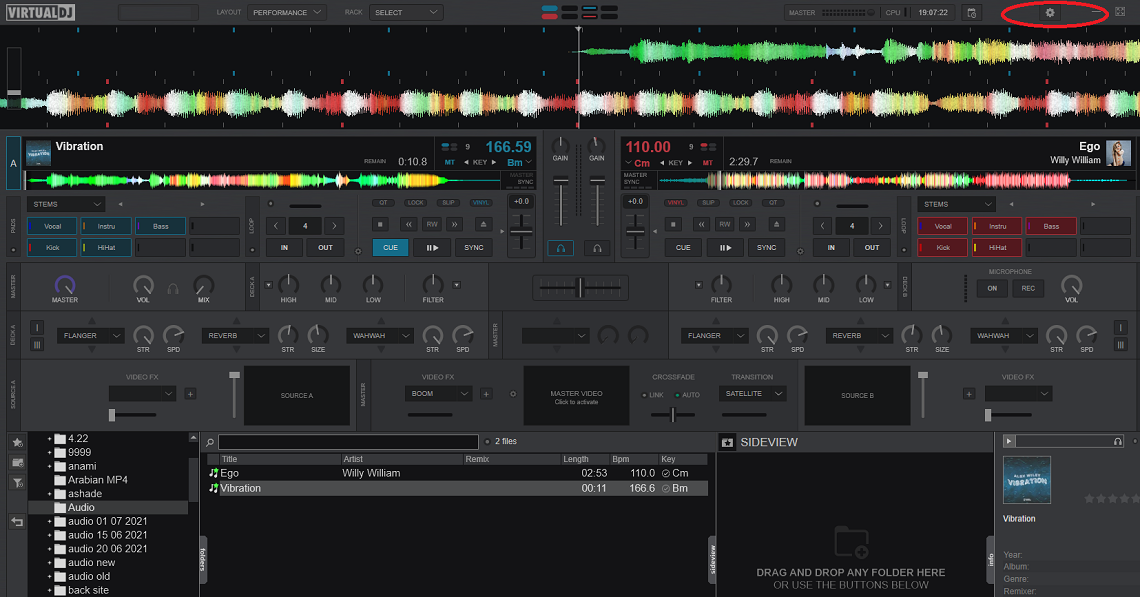Click the history back icon in the sidebar

(17, 520)
